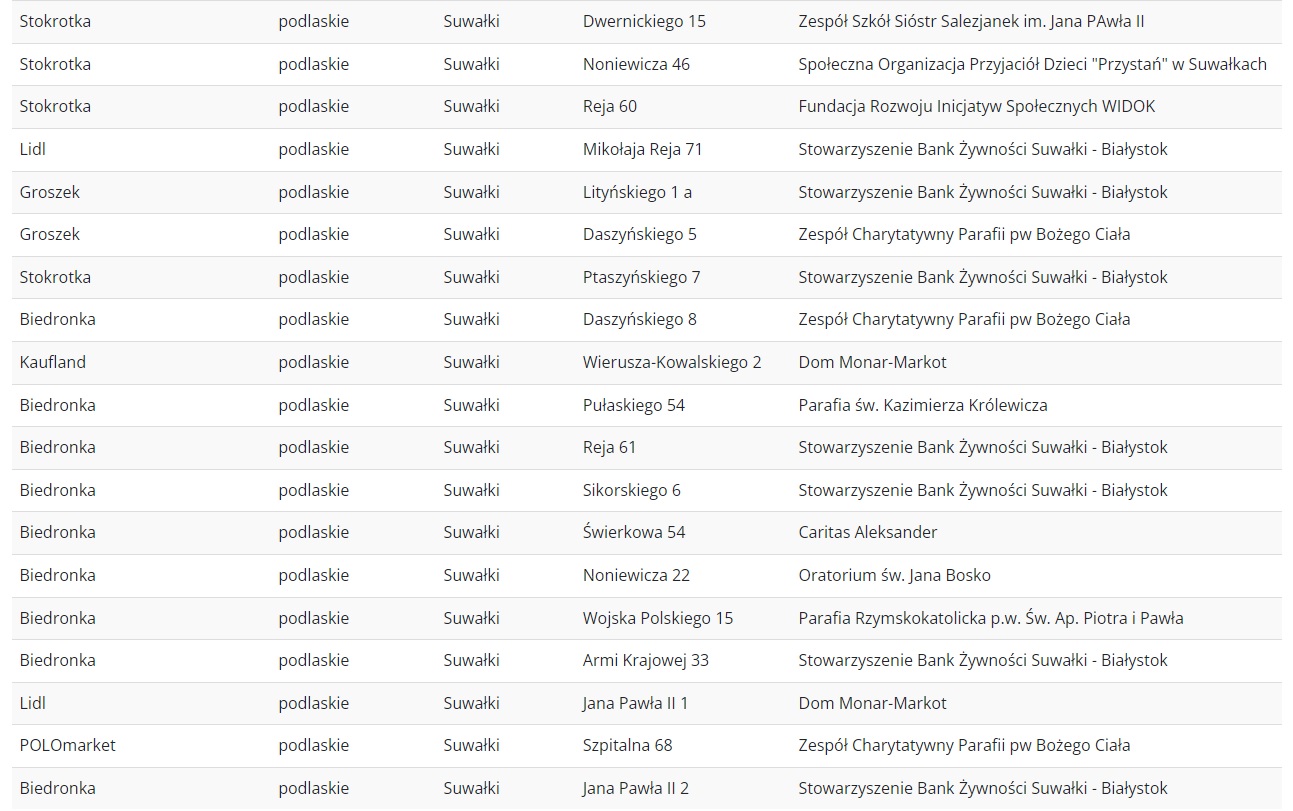Click Zespół Charytatywny in Daszyńskiego 8 row

point(964,319)
